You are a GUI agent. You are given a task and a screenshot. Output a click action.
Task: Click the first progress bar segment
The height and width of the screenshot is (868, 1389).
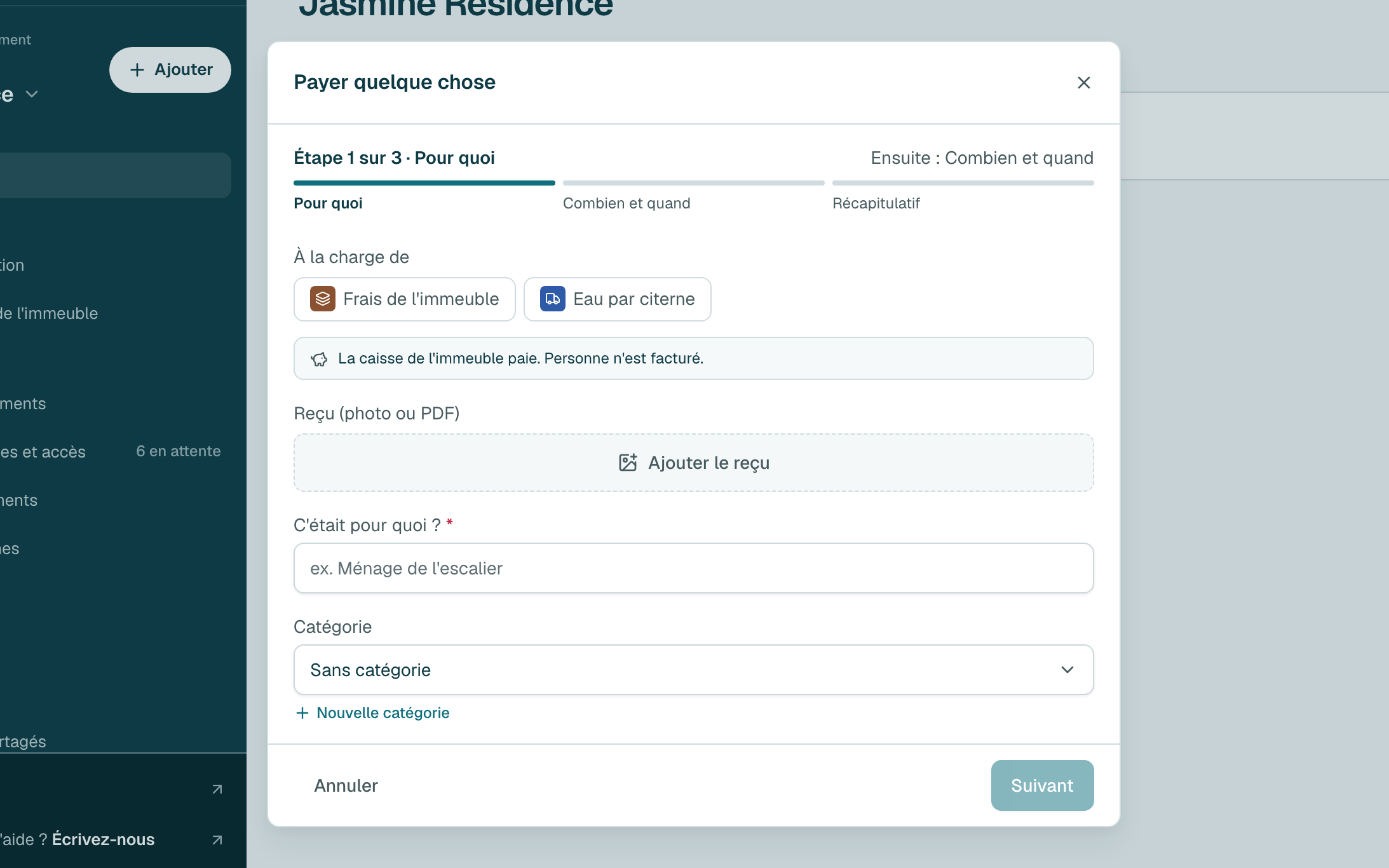point(424,183)
